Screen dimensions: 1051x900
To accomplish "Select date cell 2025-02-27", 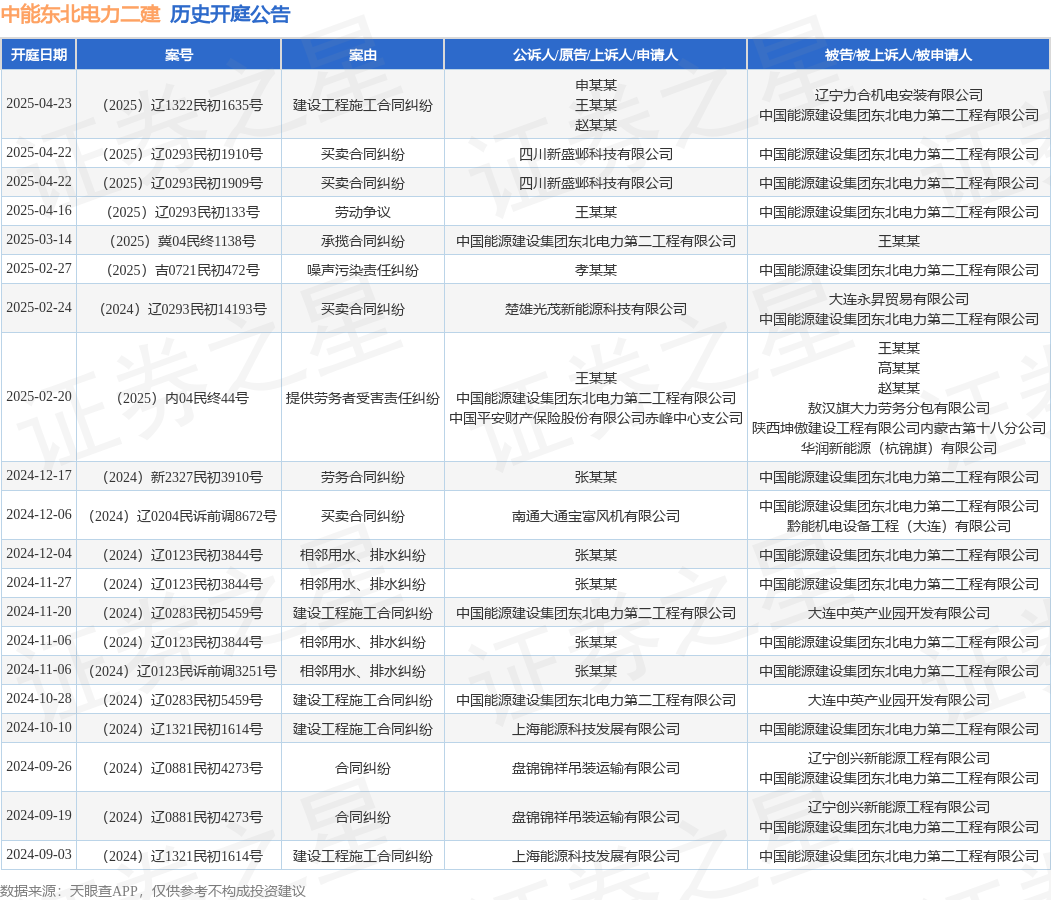I will tap(39, 268).
